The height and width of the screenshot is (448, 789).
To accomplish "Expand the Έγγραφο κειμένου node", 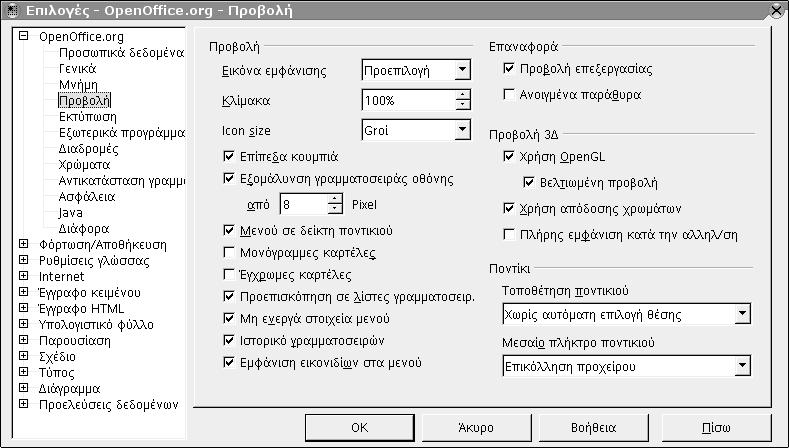I will pyautogui.click(x=23, y=292).
